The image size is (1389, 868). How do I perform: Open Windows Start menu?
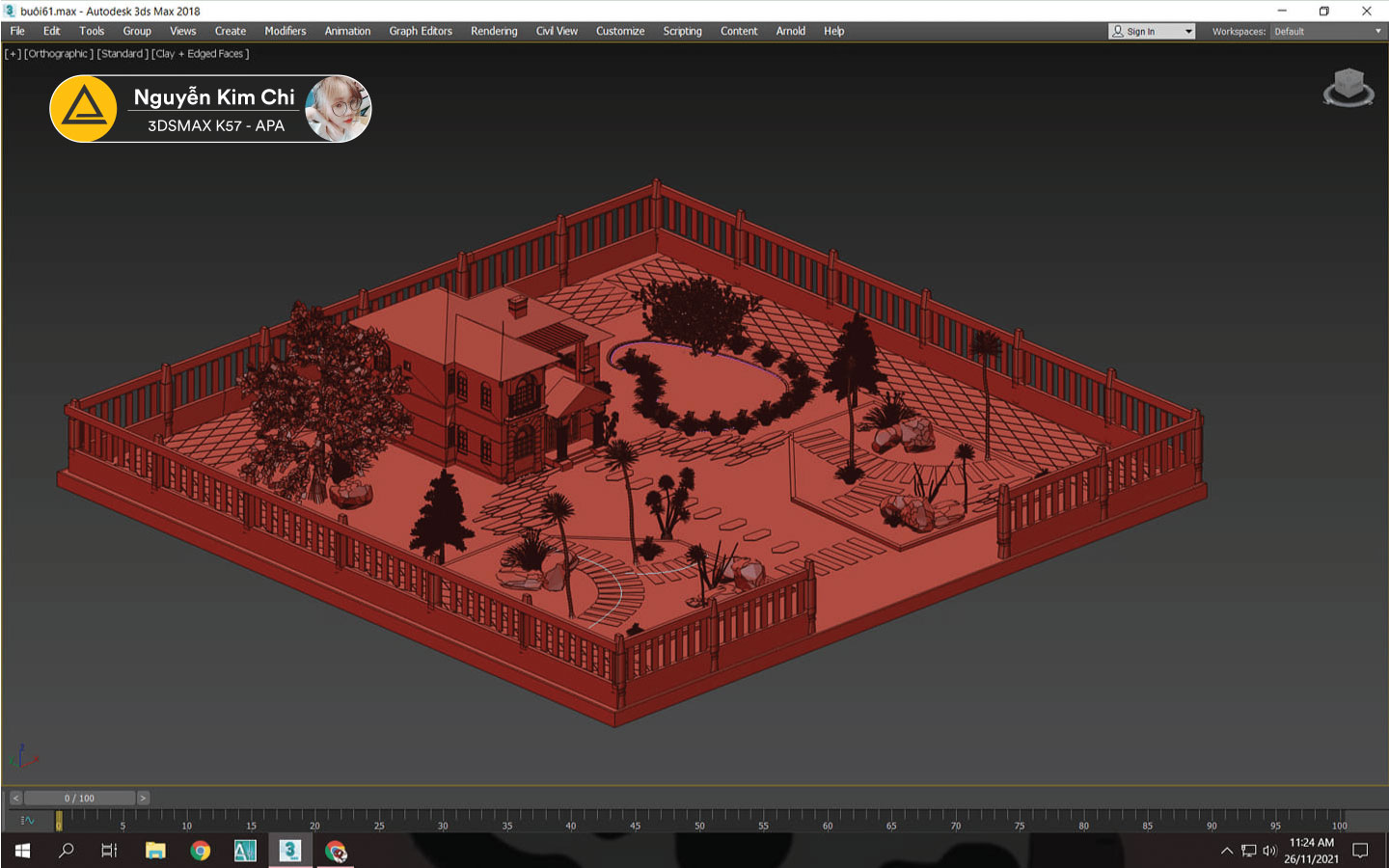coord(22,851)
